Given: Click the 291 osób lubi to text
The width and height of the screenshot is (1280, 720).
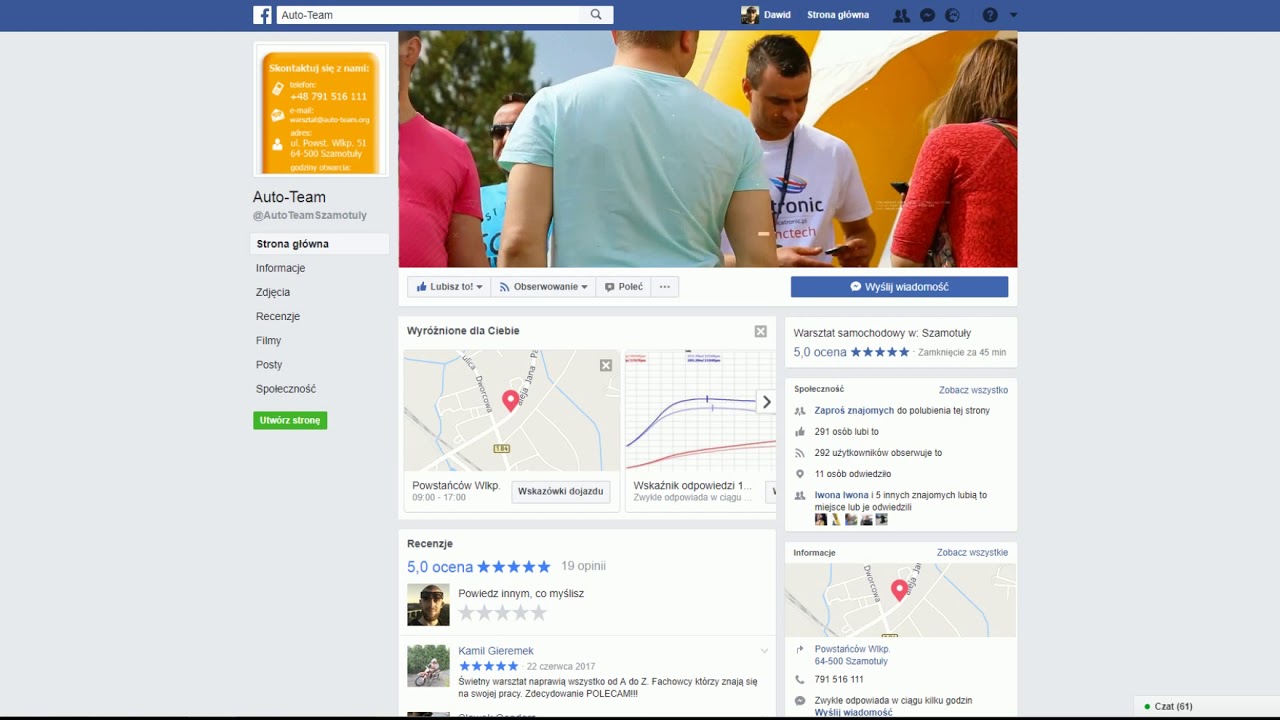Looking at the screenshot, I should 847,432.
